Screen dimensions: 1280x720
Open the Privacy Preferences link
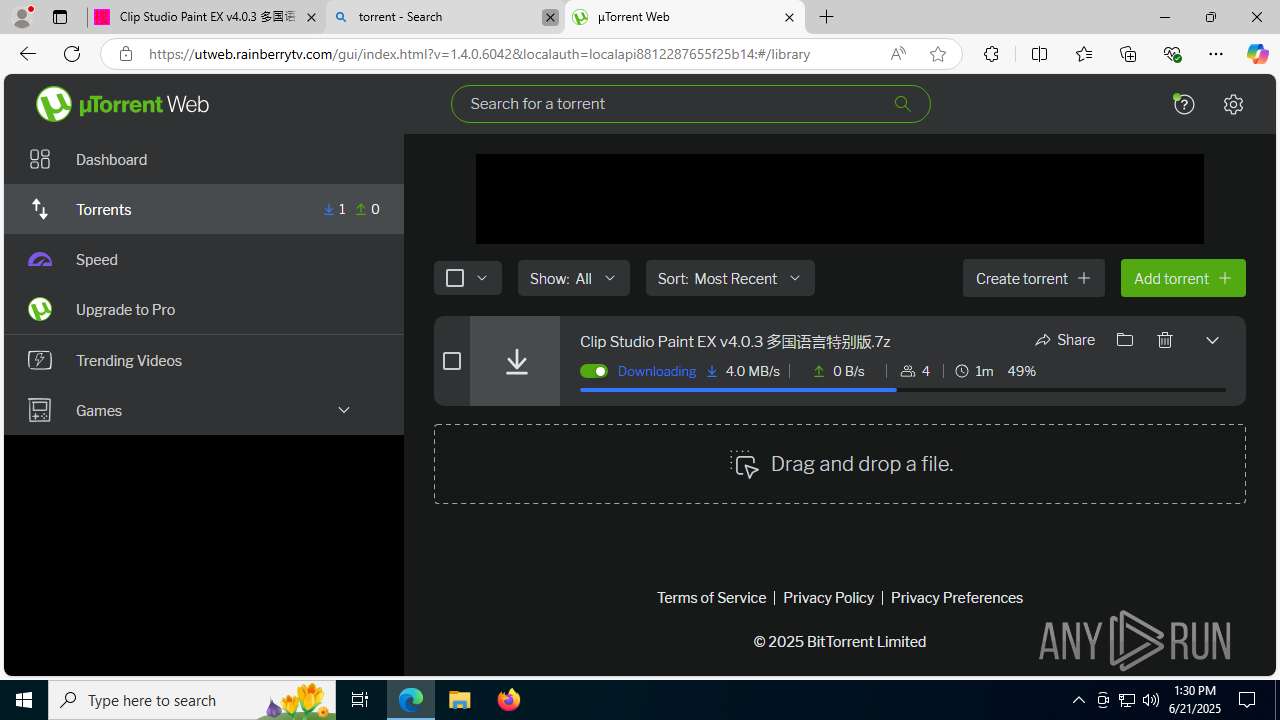pos(957,598)
